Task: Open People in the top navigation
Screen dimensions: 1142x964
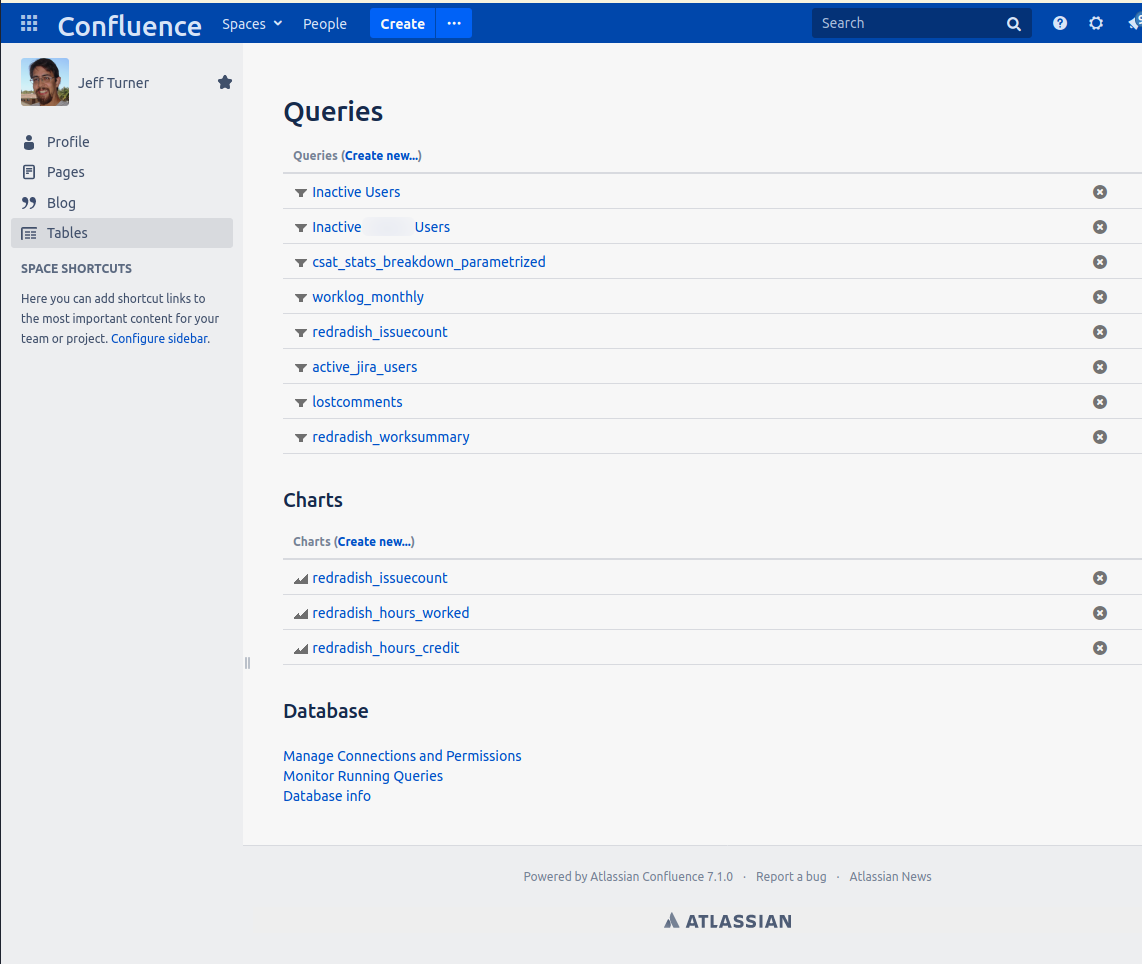Action: pos(325,24)
